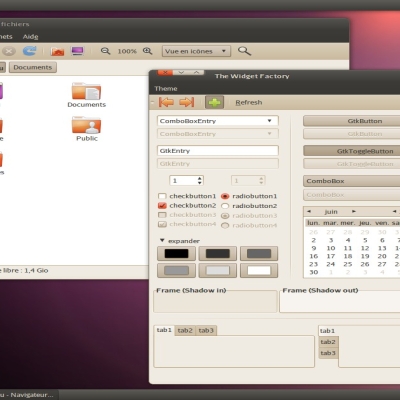
Task: Click the green plus icon in Widget Factory
Action: 214,102
